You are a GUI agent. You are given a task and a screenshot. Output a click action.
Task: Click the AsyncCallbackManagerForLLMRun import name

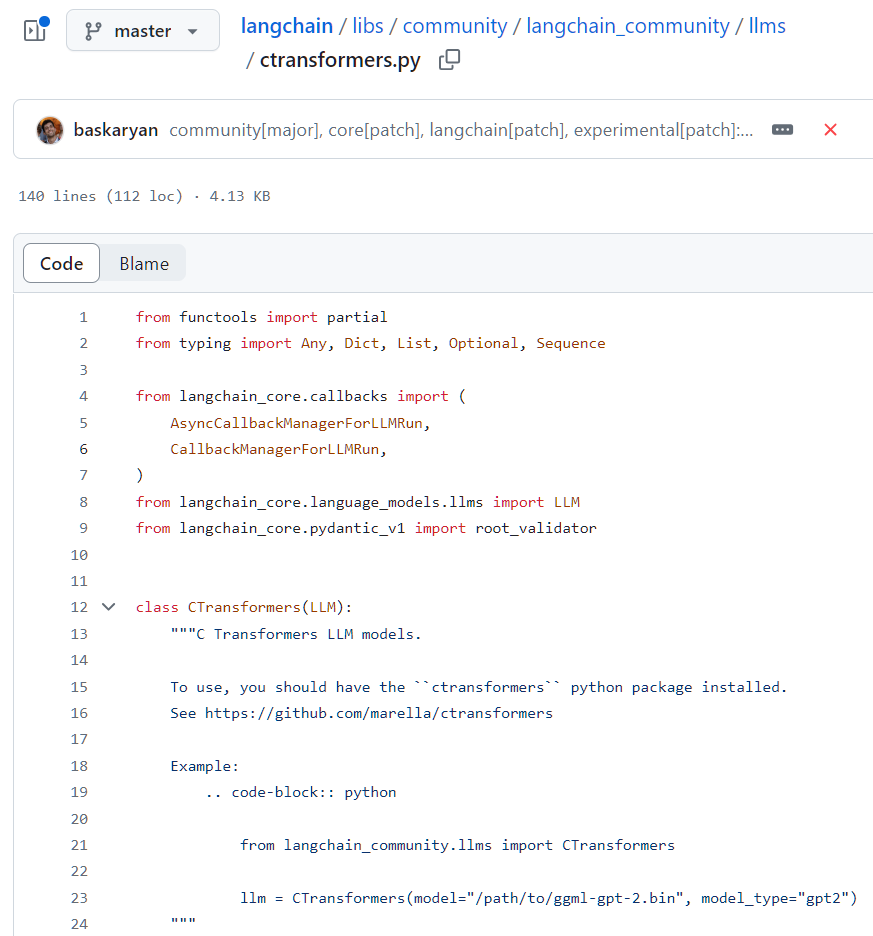coord(296,423)
